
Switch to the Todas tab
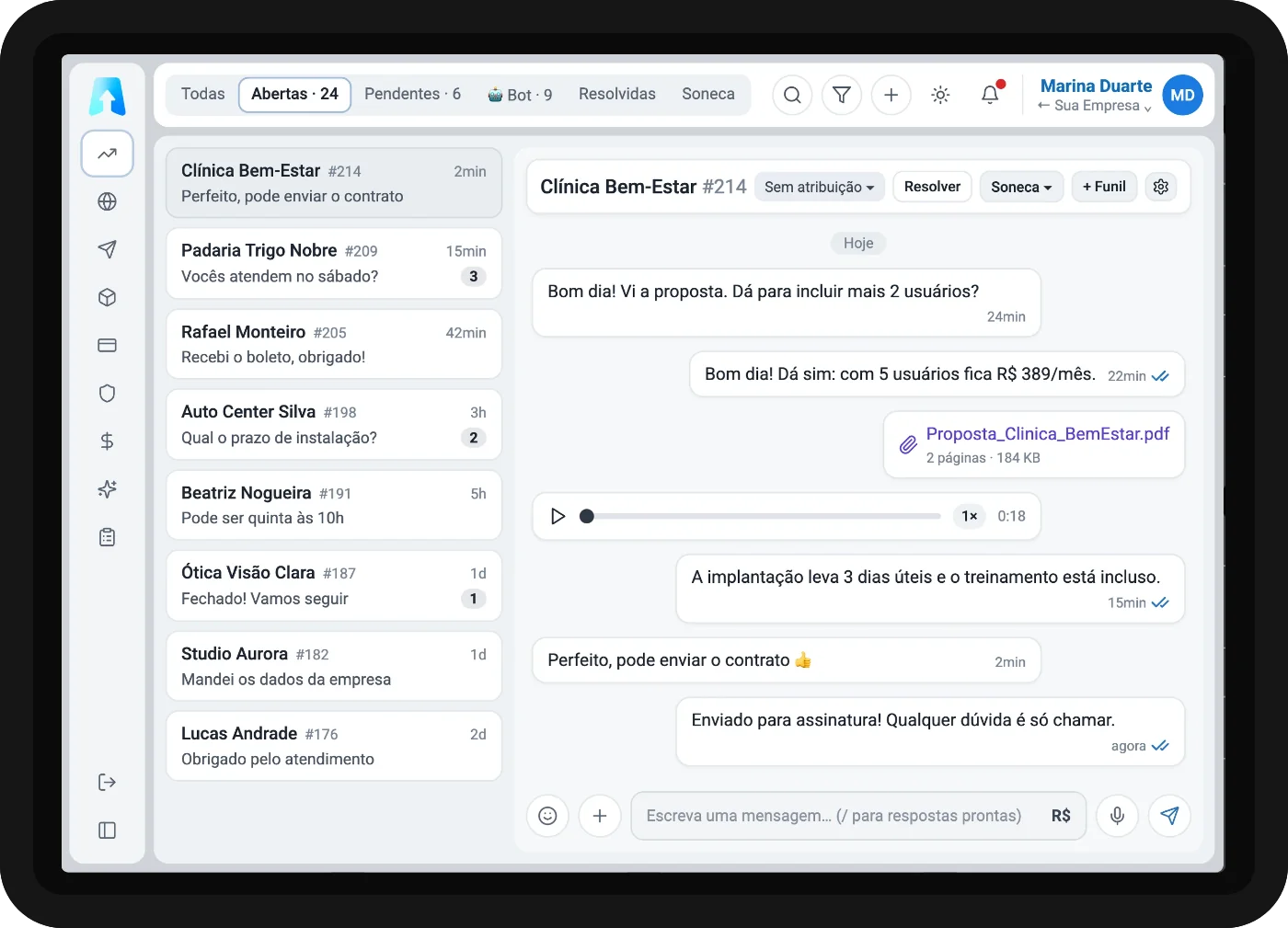[202, 94]
